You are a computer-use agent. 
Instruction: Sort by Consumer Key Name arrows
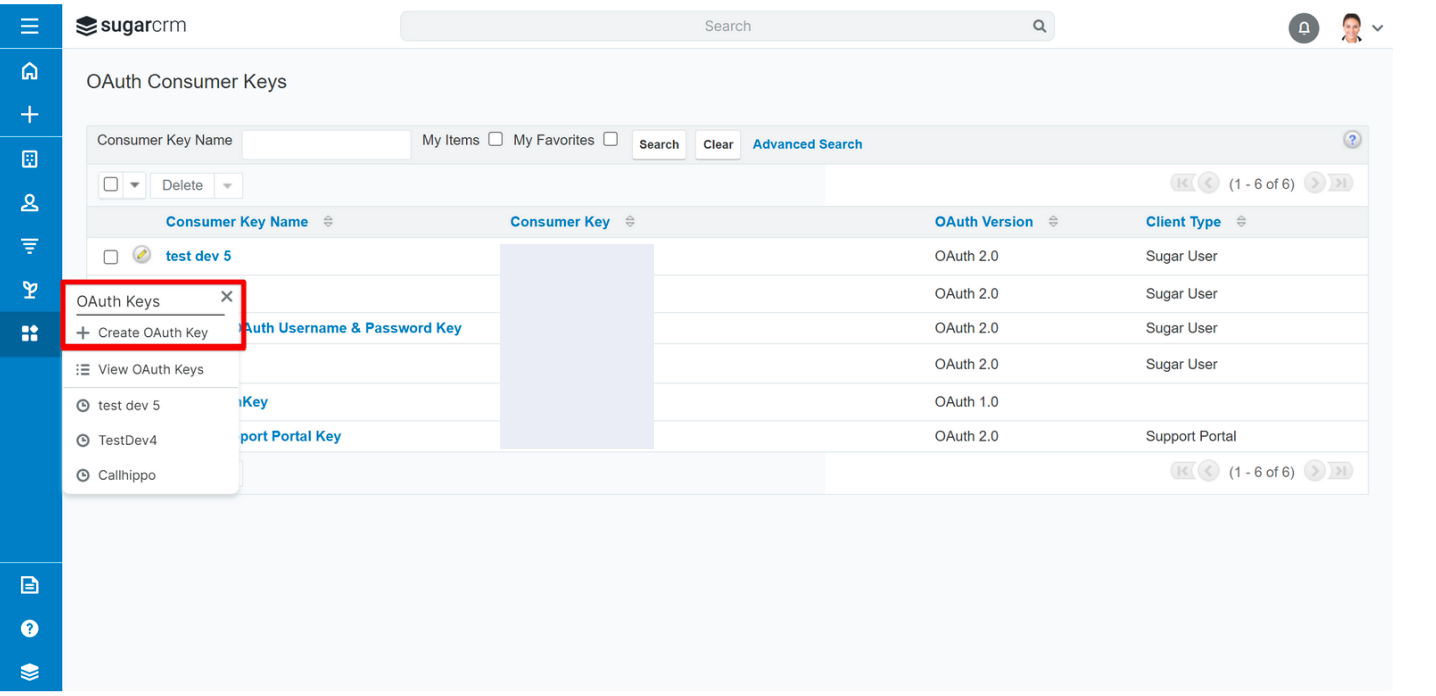[x=328, y=222]
